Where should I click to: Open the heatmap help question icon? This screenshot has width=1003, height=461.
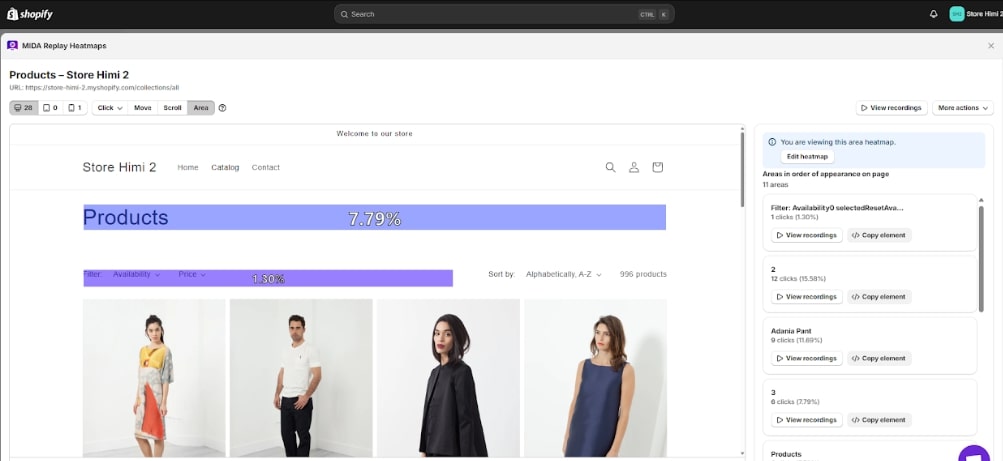point(223,108)
